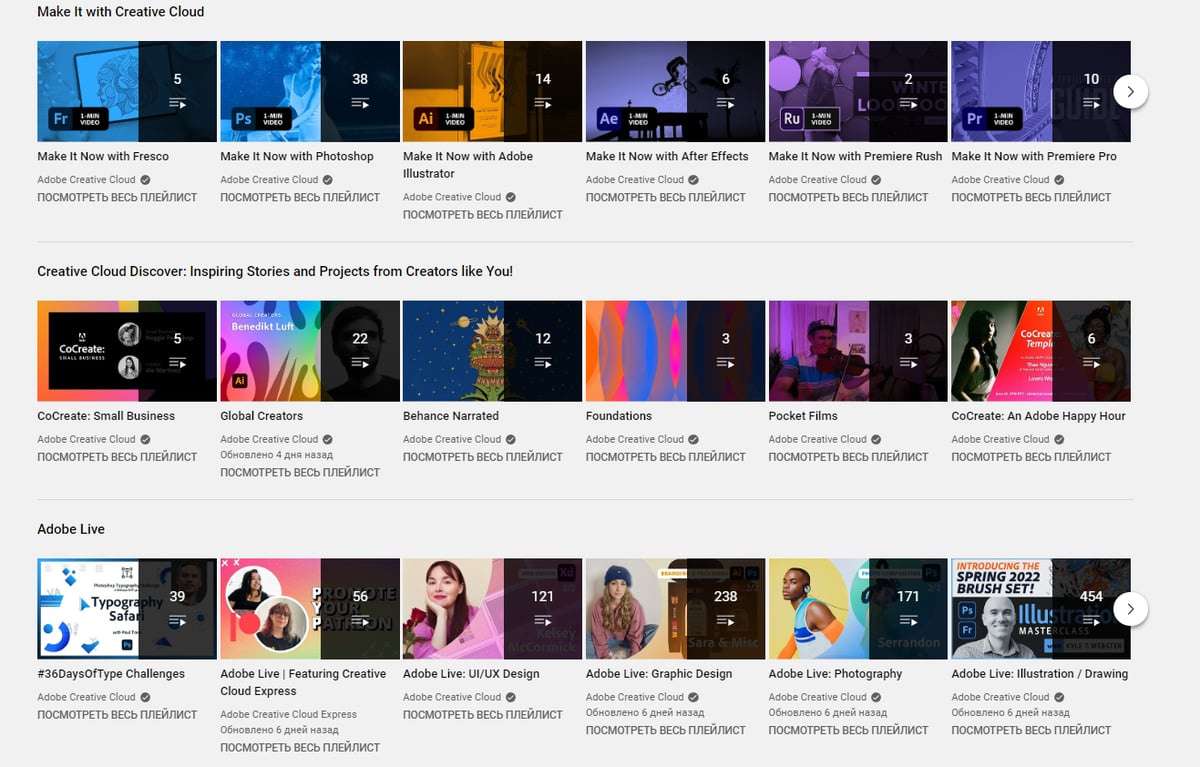Open Adobe Live: UI/UX Design title

[x=471, y=674]
